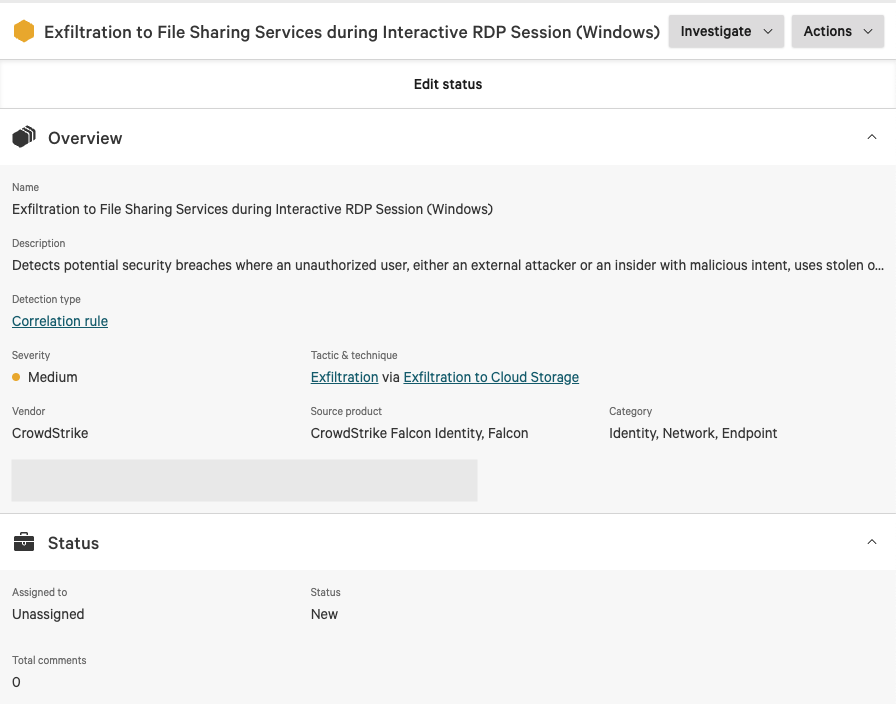Click the Overview section stacked-cubes icon
This screenshot has height=704, width=896.
pos(24,137)
